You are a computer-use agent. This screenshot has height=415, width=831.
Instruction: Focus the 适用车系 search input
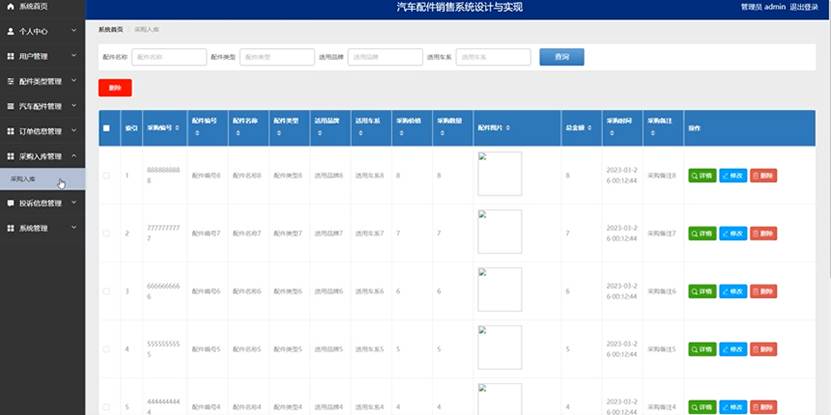[x=493, y=57]
